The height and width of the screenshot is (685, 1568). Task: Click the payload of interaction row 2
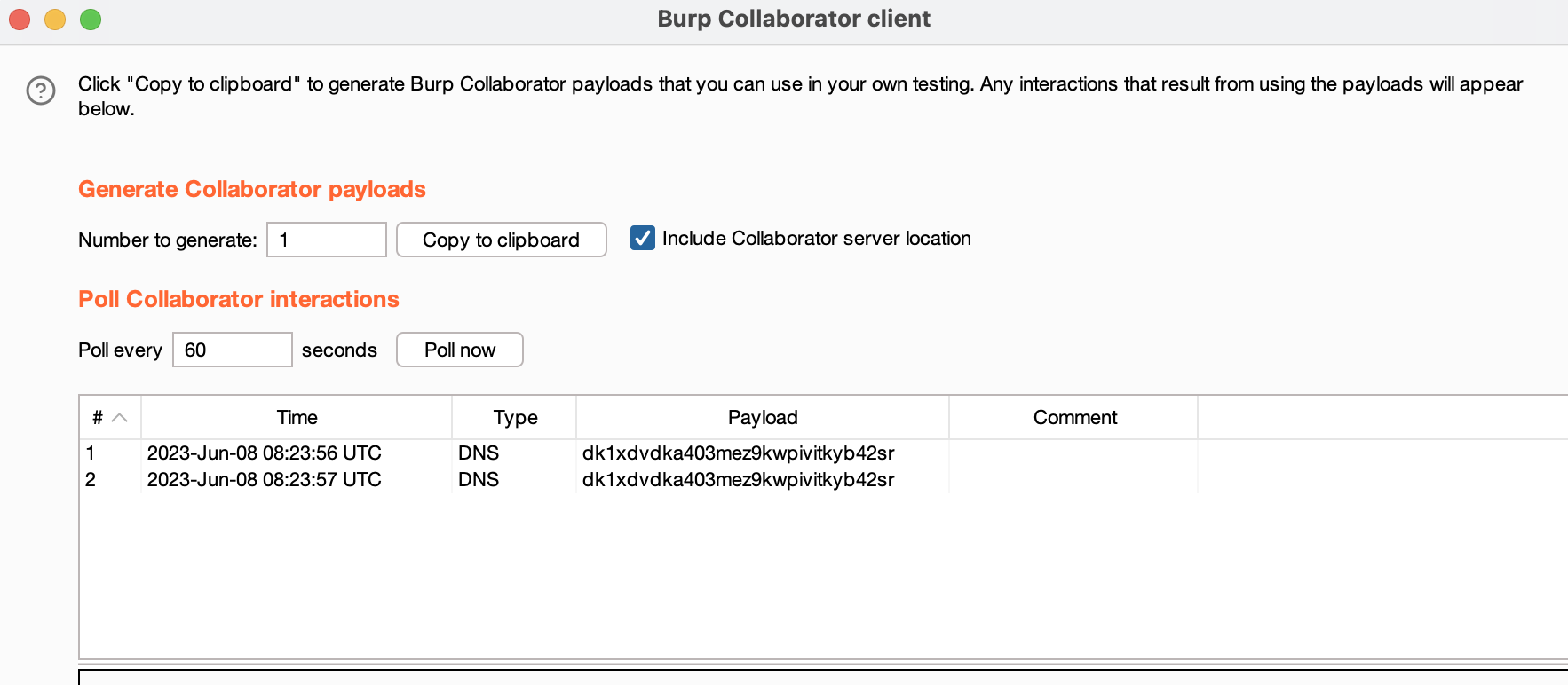pos(738,479)
